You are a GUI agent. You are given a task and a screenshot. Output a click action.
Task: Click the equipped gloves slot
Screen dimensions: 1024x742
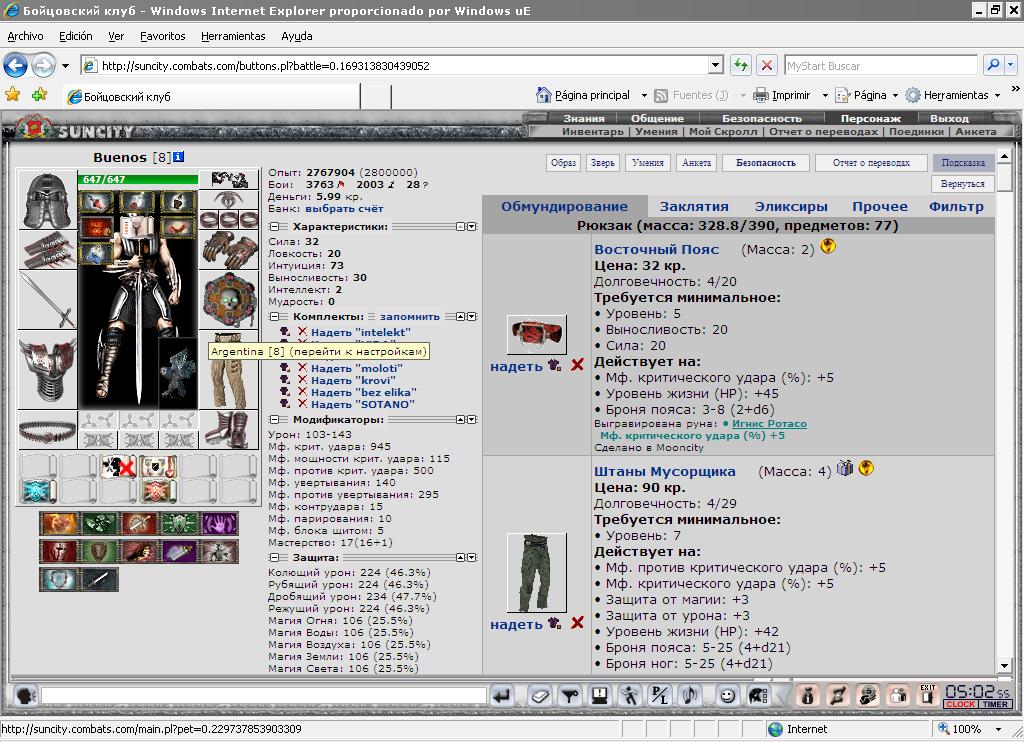click(229, 249)
